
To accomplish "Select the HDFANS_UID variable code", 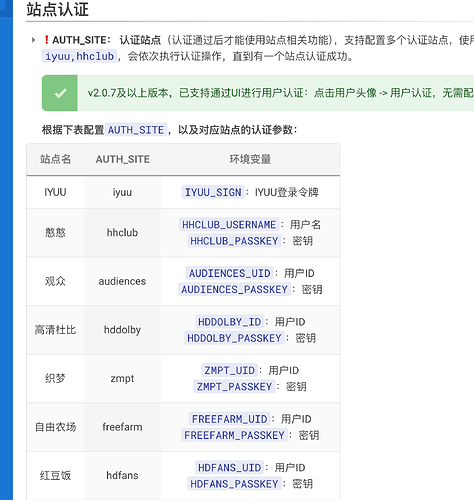I will (x=230, y=468).
